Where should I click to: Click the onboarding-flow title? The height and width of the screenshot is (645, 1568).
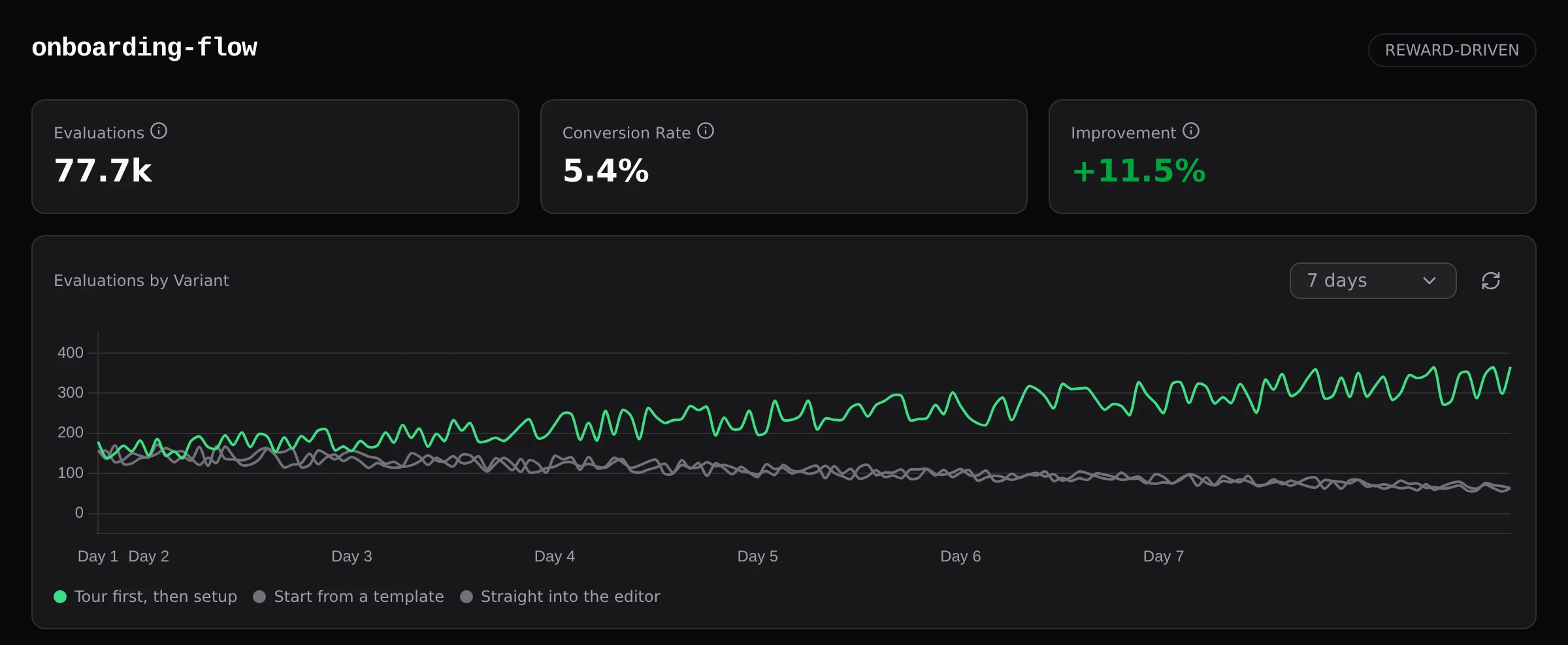tap(144, 48)
